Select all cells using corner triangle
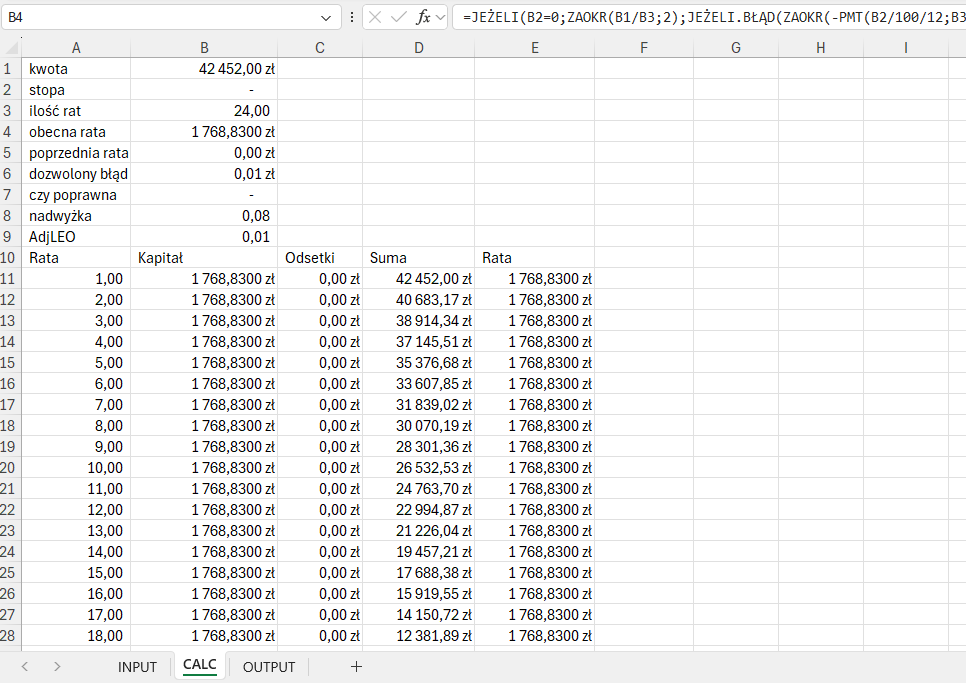 [11, 47]
